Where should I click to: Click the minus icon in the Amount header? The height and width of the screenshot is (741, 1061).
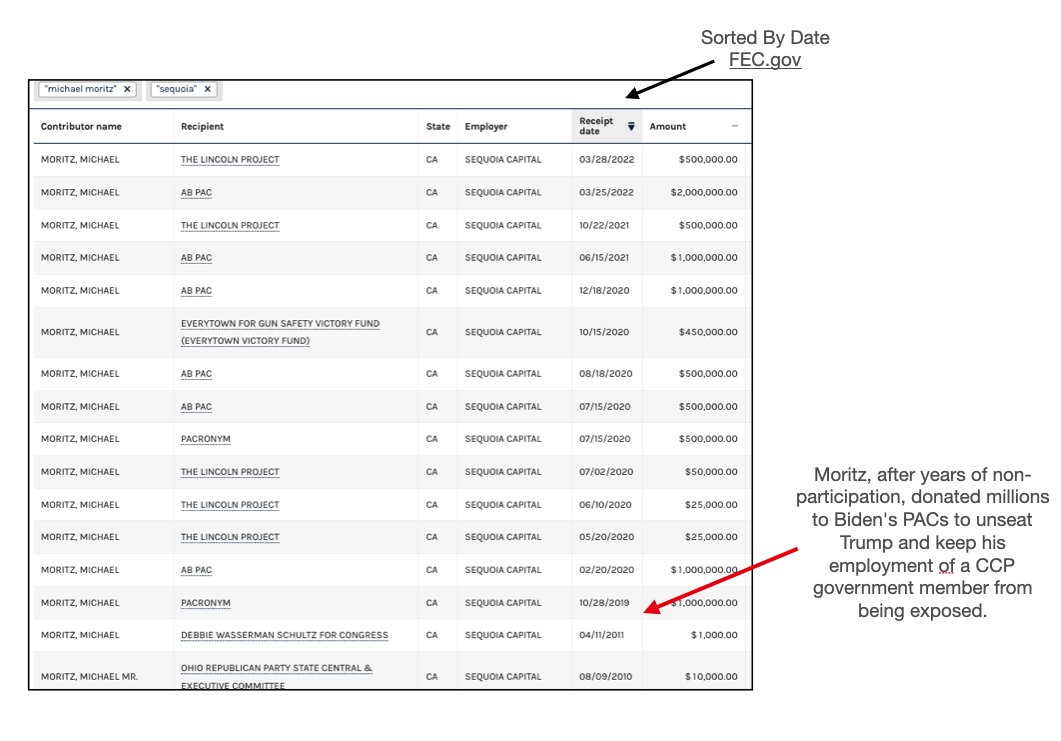(x=735, y=127)
